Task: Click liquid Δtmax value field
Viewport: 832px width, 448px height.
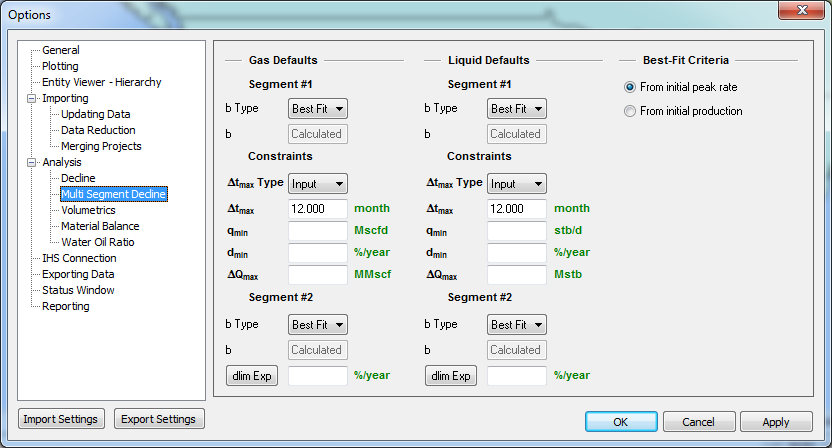Action: point(516,209)
